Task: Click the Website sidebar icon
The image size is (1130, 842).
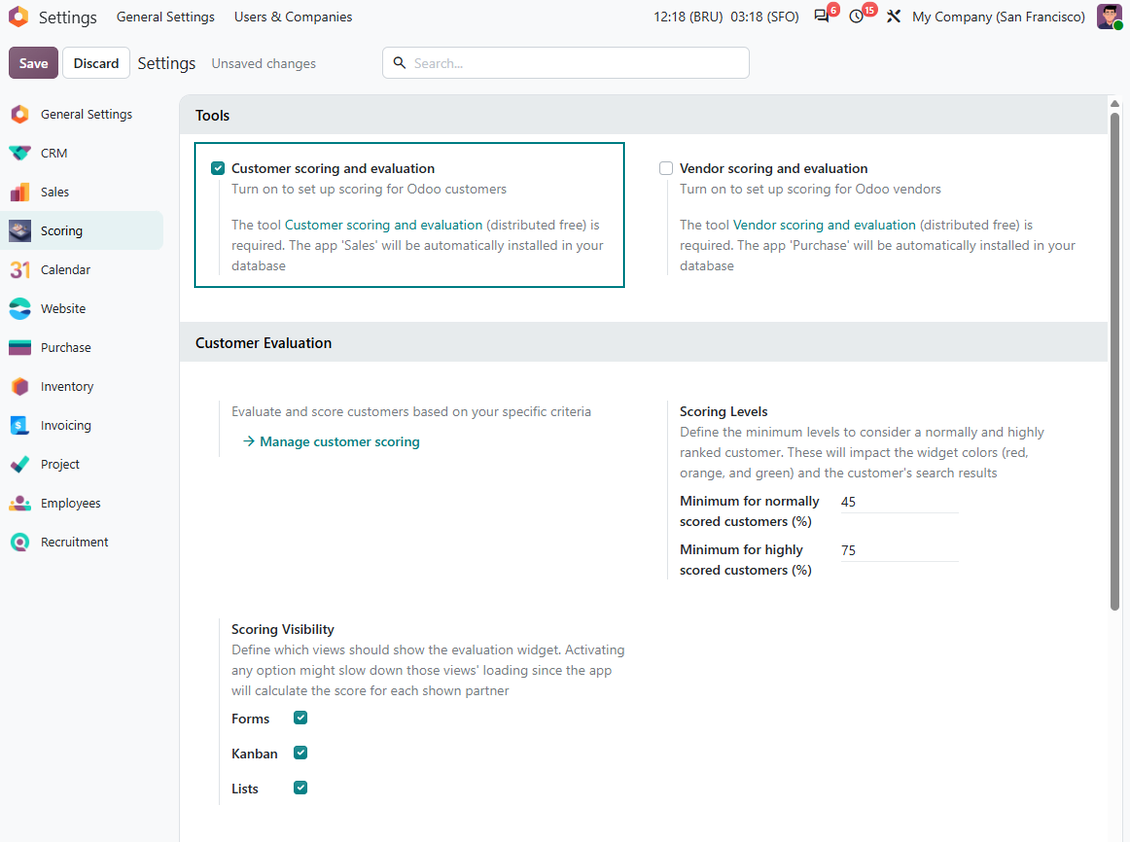Action: pyautogui.click(x=20, y=309)
